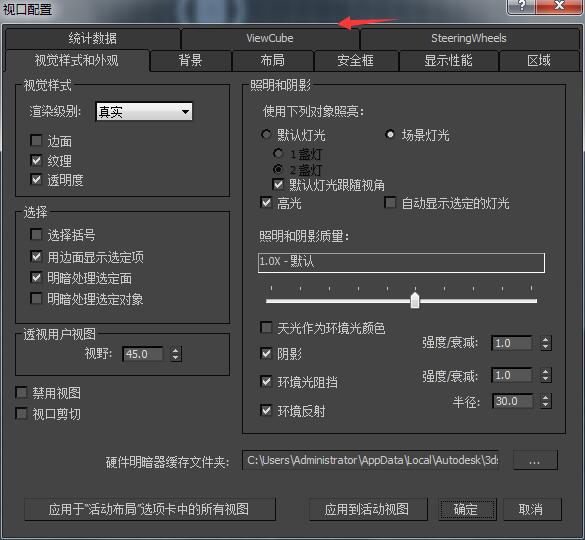Toggle 明暗处理选定面 checkbox
Screen dimensions: 585x540
(x=36, y=278)
